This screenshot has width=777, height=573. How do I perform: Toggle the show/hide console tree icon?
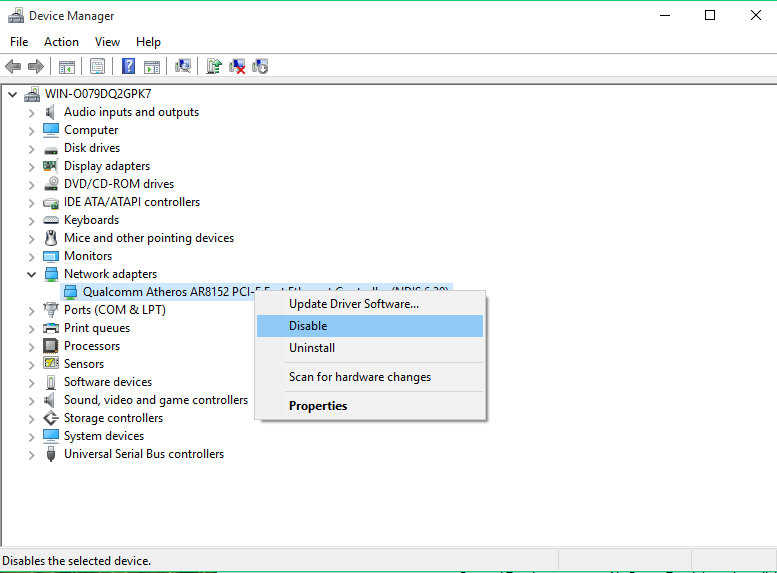click(x=67, y=66)
